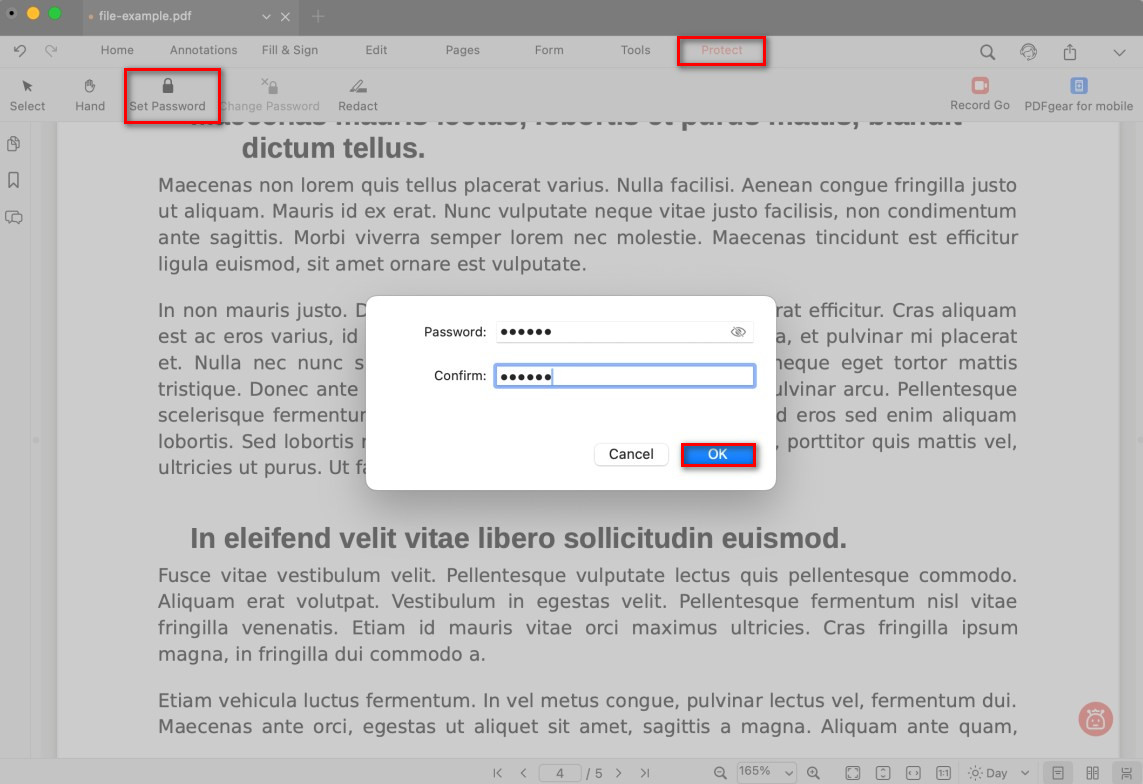Viewport: 1143px width, 784px height.
Task: Select the Redact tool
Action: click(x=358, y=95)
